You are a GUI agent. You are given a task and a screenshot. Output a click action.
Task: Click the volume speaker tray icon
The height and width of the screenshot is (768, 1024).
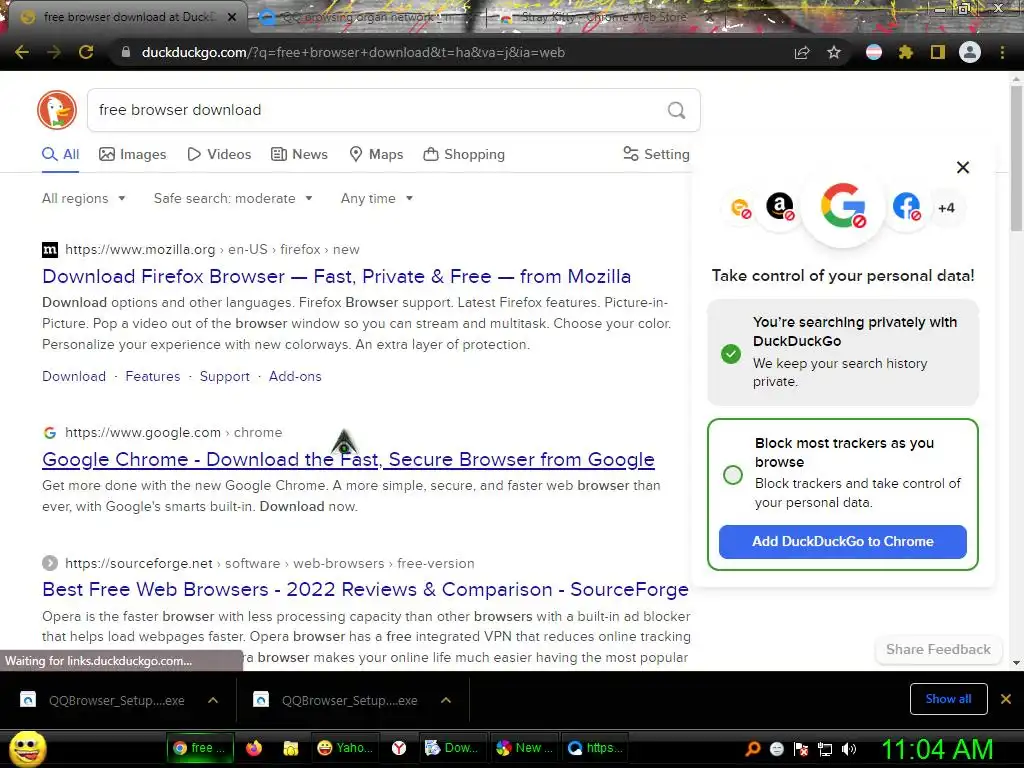coord(849,749)
